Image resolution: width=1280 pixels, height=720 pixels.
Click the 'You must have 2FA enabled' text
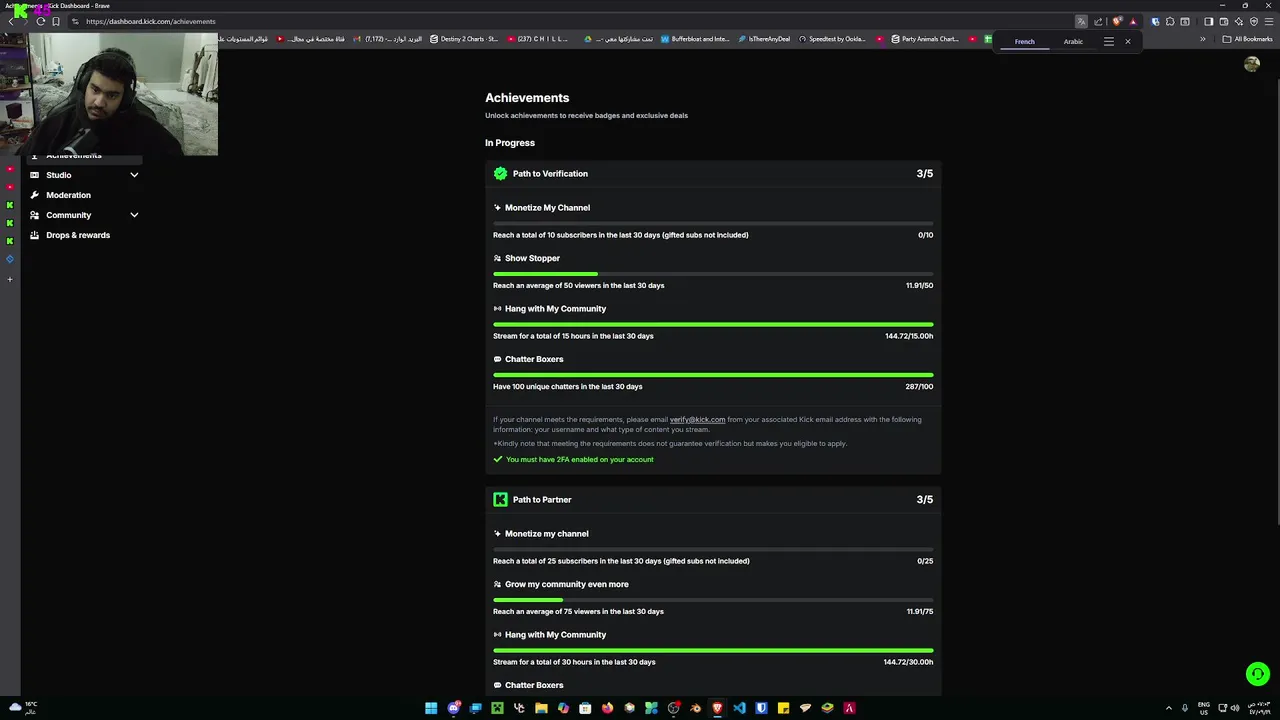(x=580, y=460)
